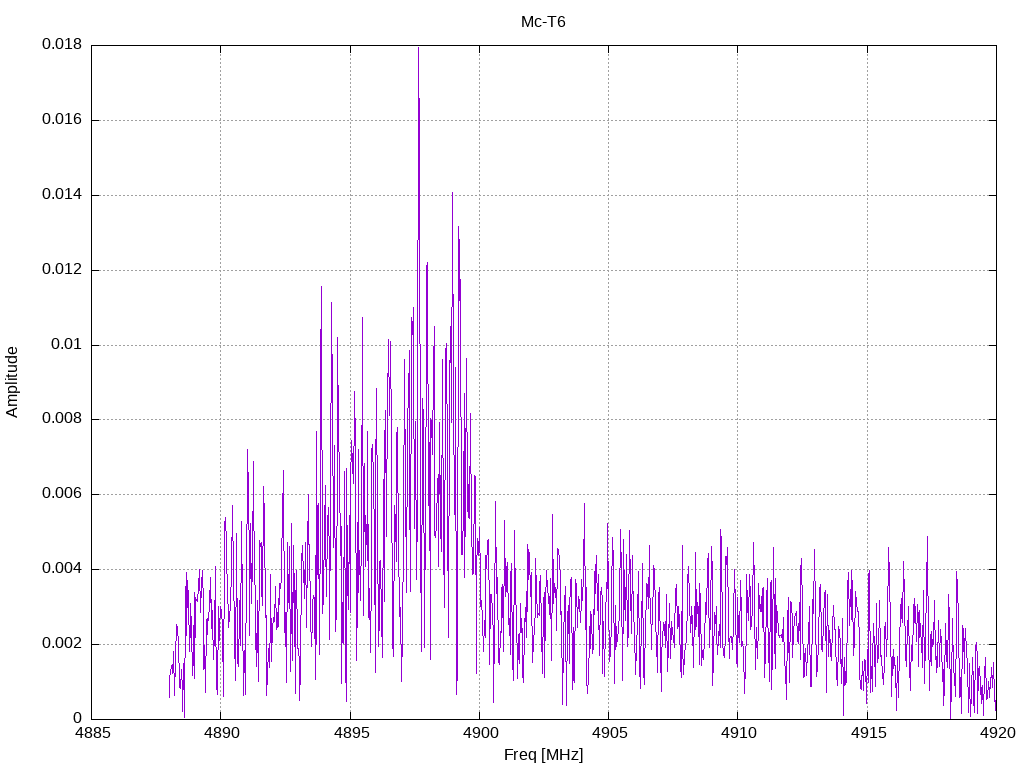Click the 0 y-axis tick label
The height and width of the screenshot is (768, 1024).
pos(78,718)
